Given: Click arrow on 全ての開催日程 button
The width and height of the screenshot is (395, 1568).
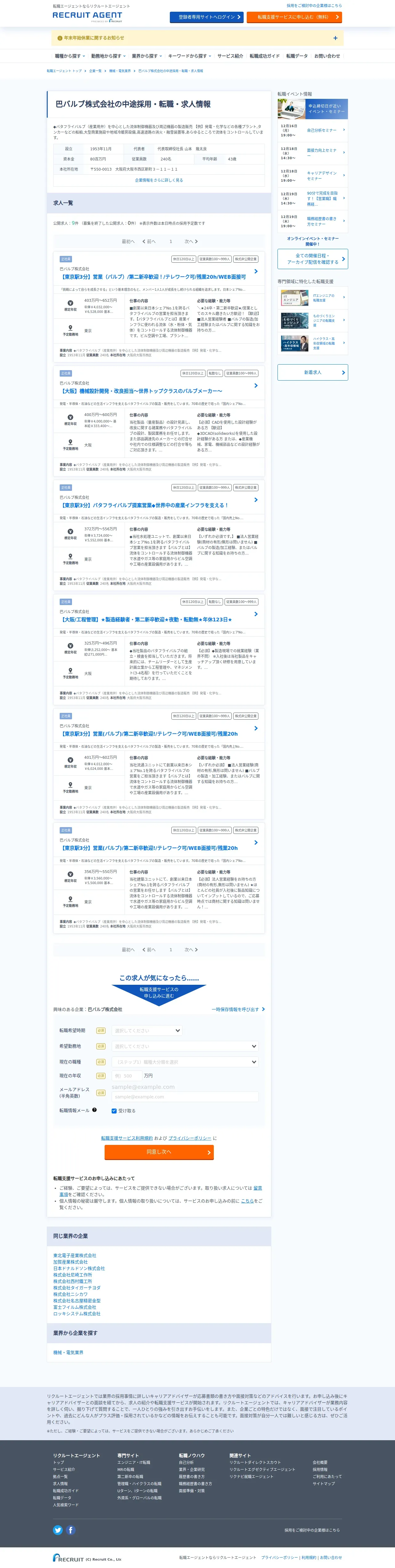Looking at the screenshot, I should [x=343, y=259].
